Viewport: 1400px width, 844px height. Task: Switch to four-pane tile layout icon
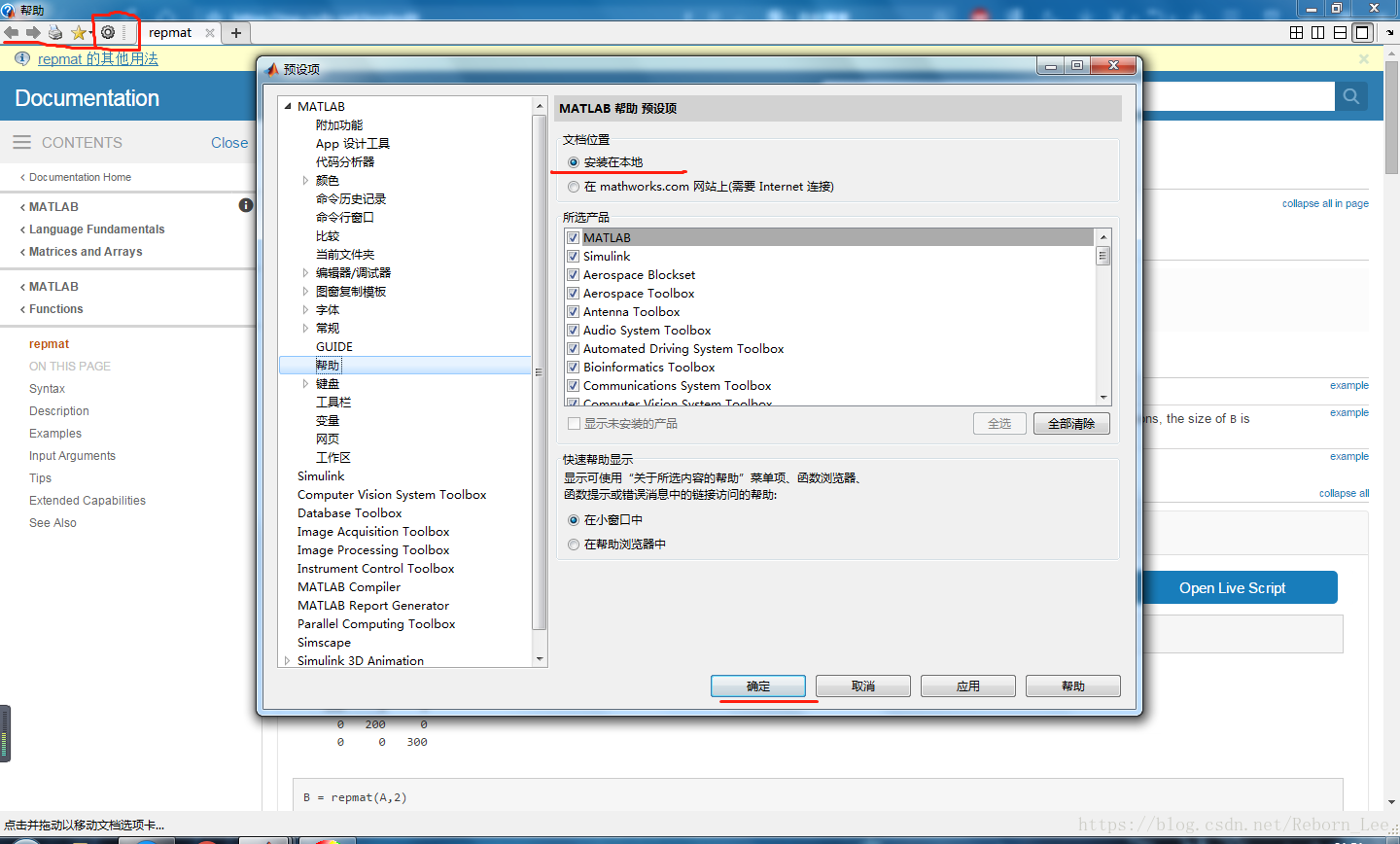[1296, 32]
